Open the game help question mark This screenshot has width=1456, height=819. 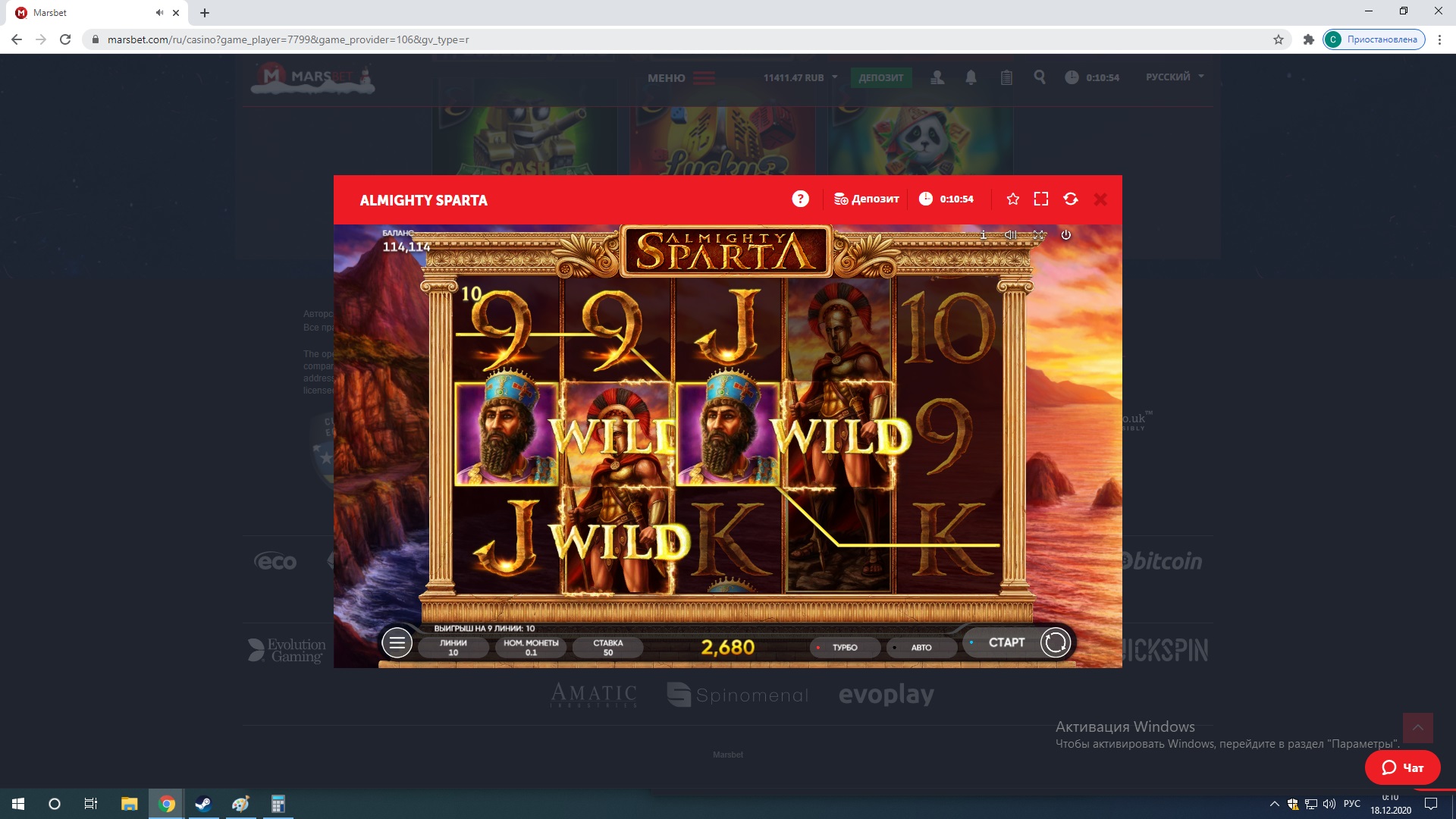click(800, 199)
